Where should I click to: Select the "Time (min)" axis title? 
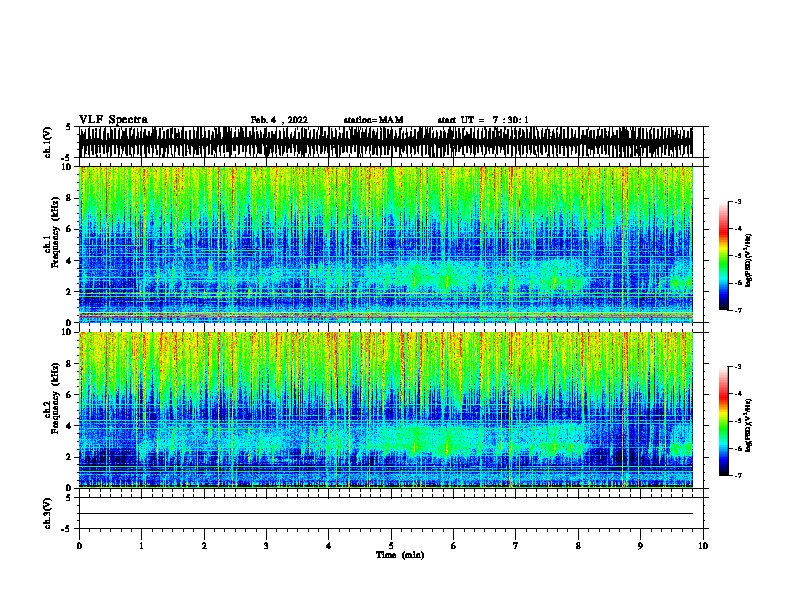(400, 555)
